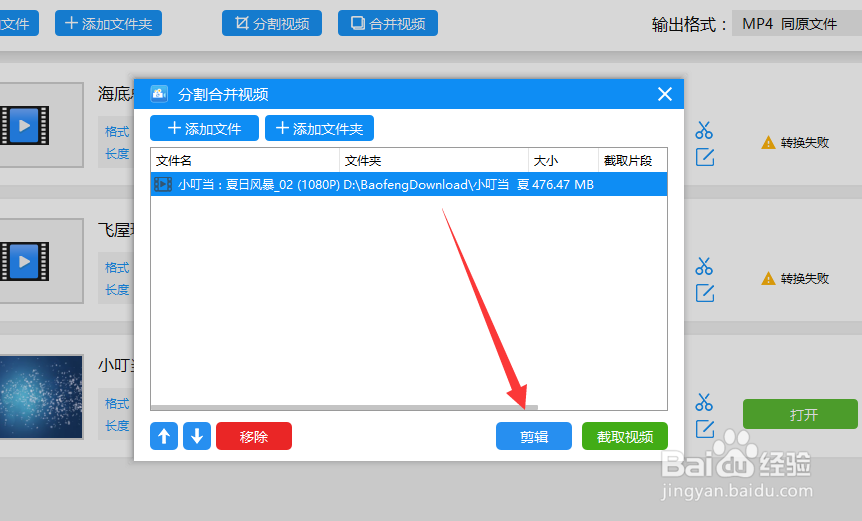Image resolution: width=862 pixels, height=521 pixels.
Task: Click second row's 转换失败 warning status
Action: click(x=795, y=279)
